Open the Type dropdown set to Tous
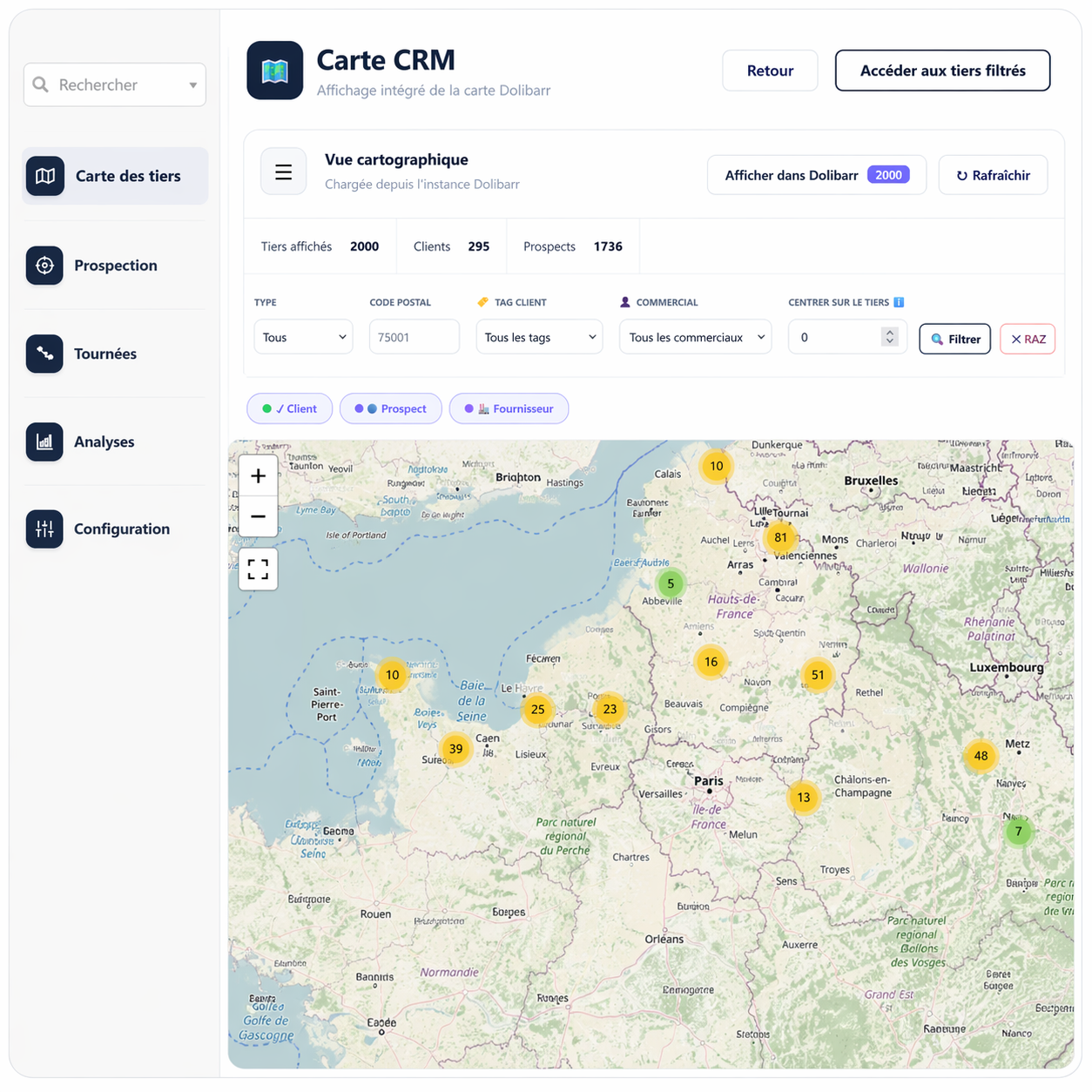This screenshot has height=1092, width=1092. click(x=303, y=337)
